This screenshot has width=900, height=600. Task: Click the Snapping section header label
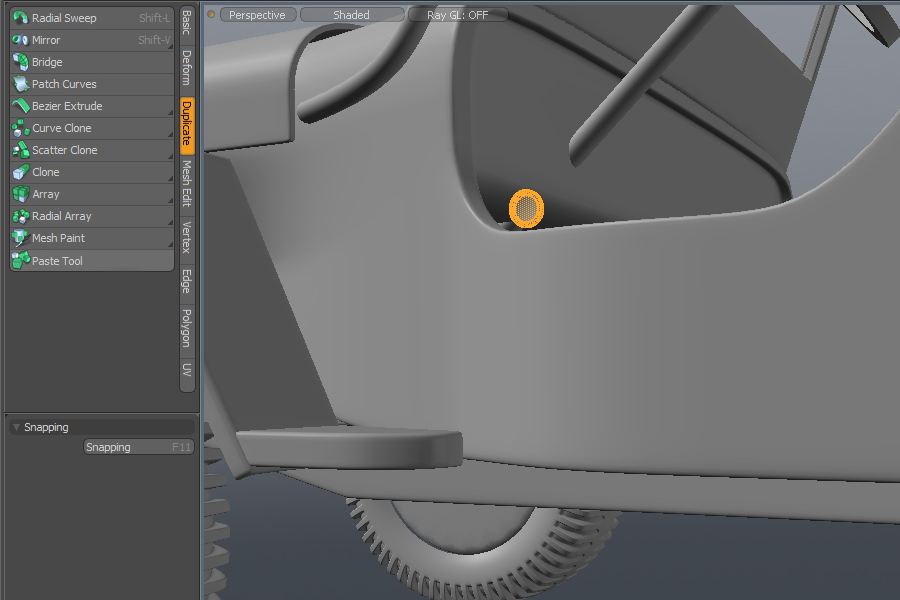tap(46, 427)
